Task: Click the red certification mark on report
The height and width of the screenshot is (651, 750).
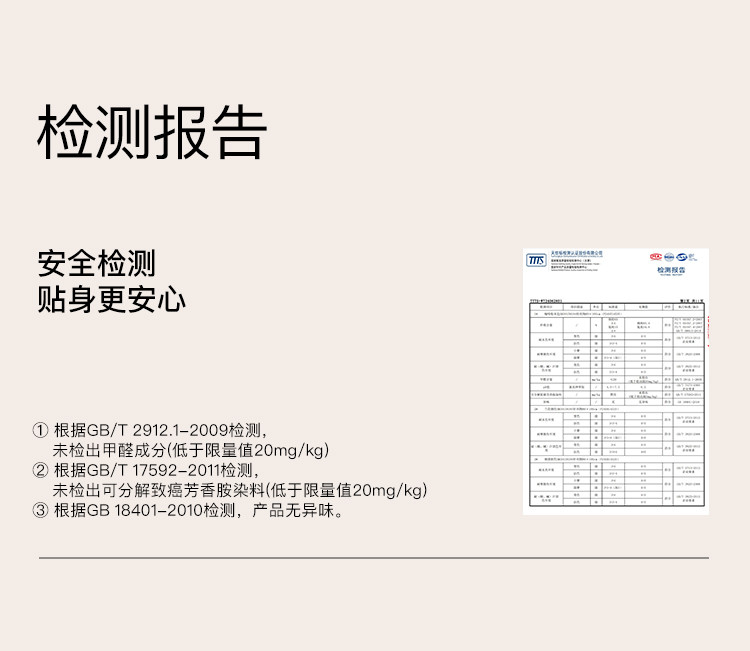Action: (x=657, y=257)
